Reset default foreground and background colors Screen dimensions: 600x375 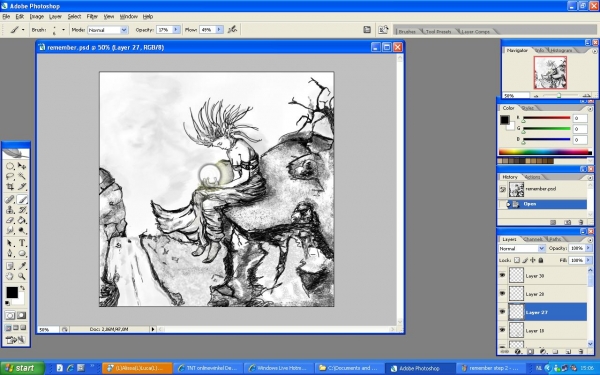[7, 303]
